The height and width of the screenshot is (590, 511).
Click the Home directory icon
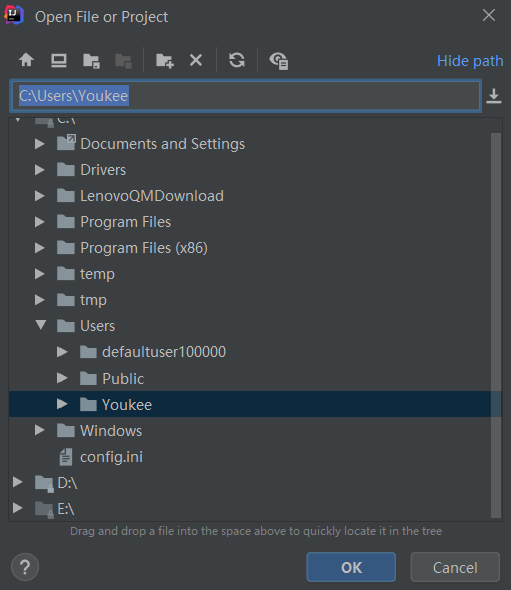tap(26, 60)
